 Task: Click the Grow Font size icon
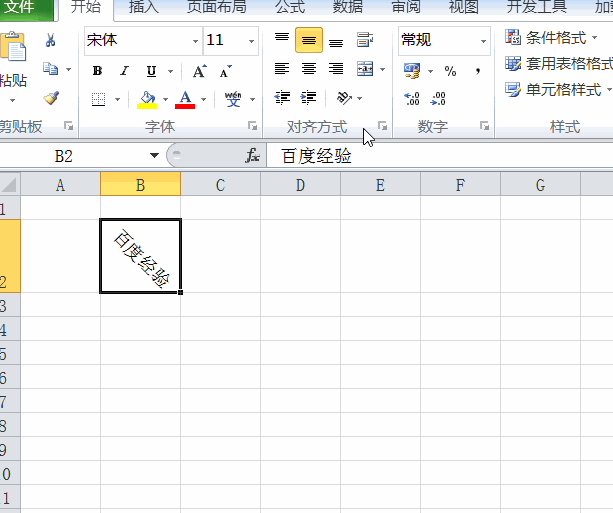(x=200, y=71)
